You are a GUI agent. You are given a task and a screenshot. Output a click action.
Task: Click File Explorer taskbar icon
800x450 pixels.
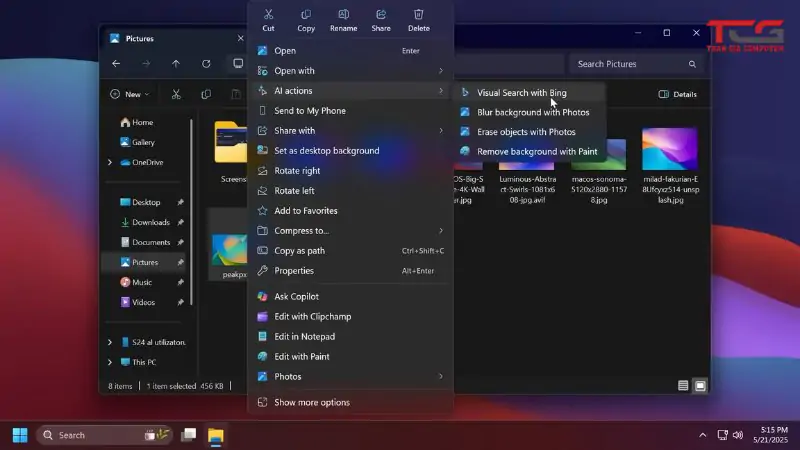click(x=216, y=435)
